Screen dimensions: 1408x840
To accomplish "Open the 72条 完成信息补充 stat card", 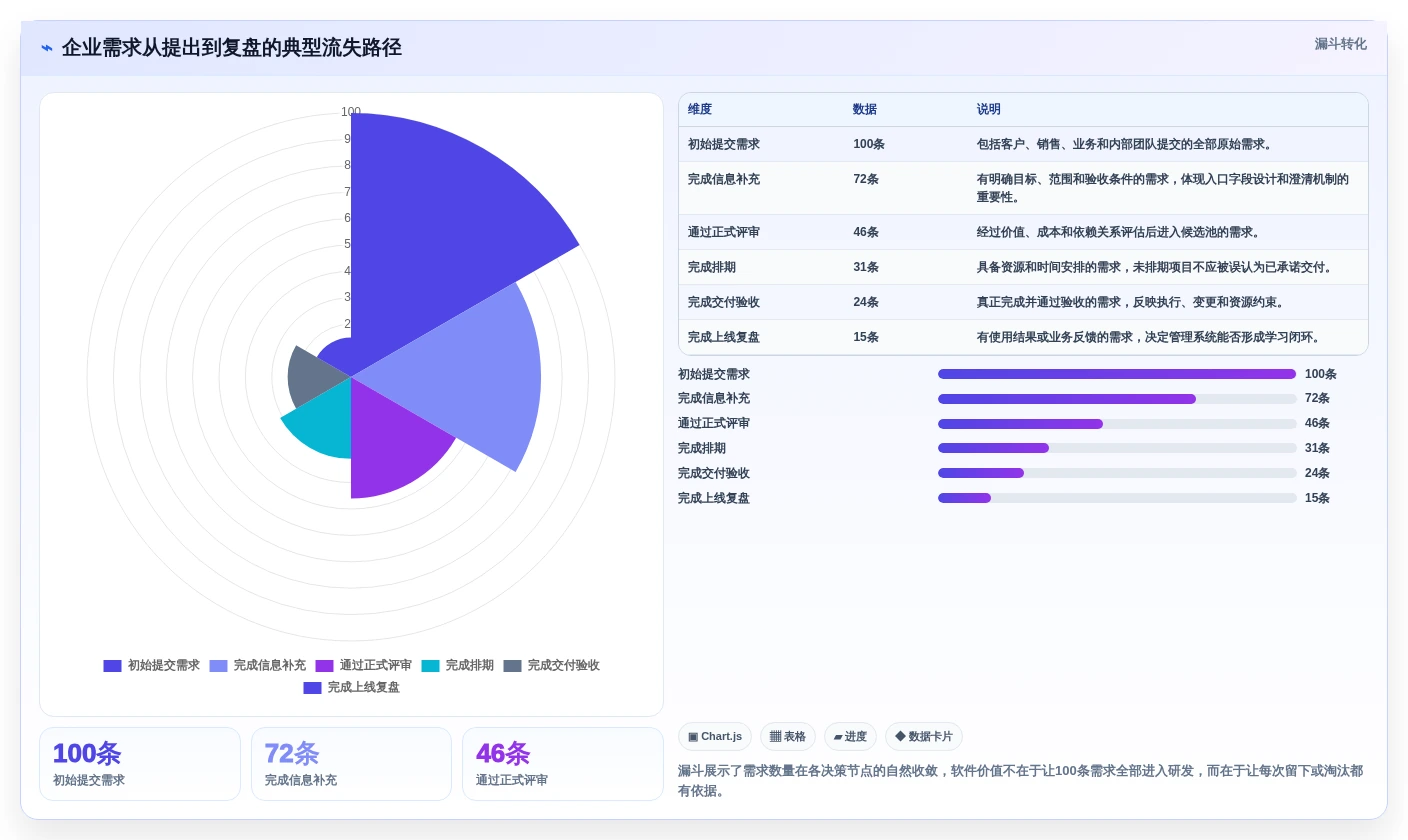I will coord(351,764).
